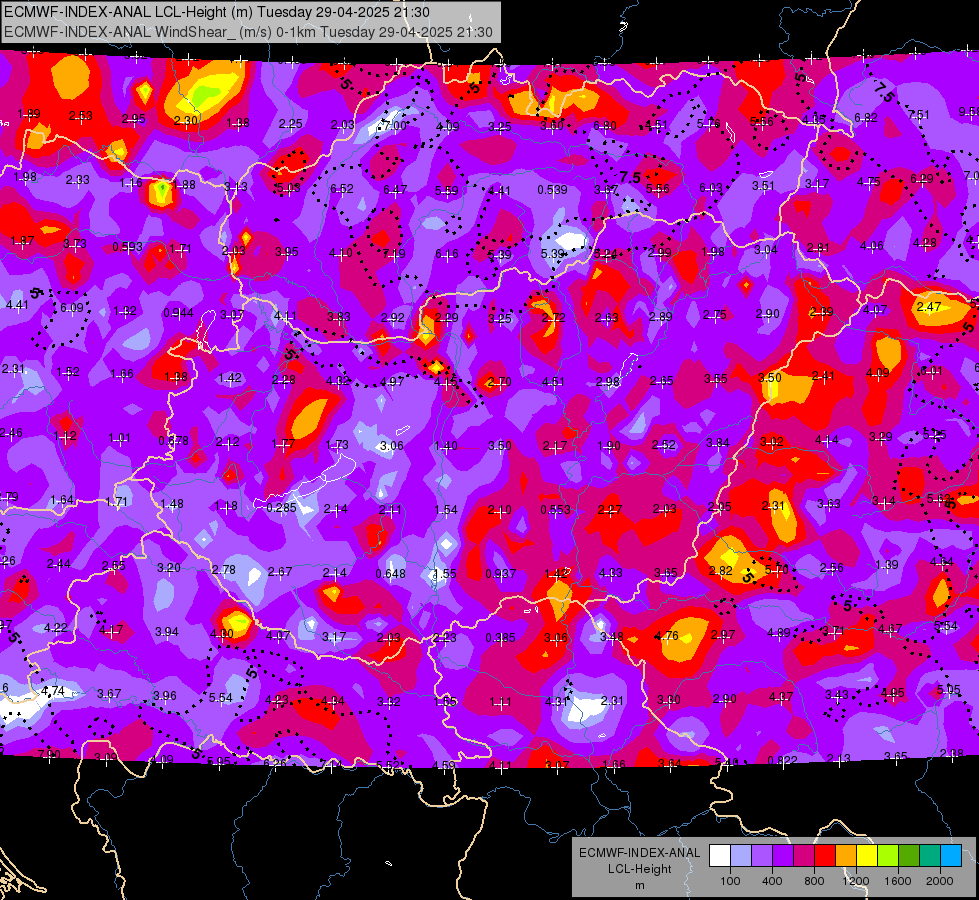The width and height of the screenshot is (979, 900).
Task: Click the legend LCL-Height label
Action: (x=640, y=869)
